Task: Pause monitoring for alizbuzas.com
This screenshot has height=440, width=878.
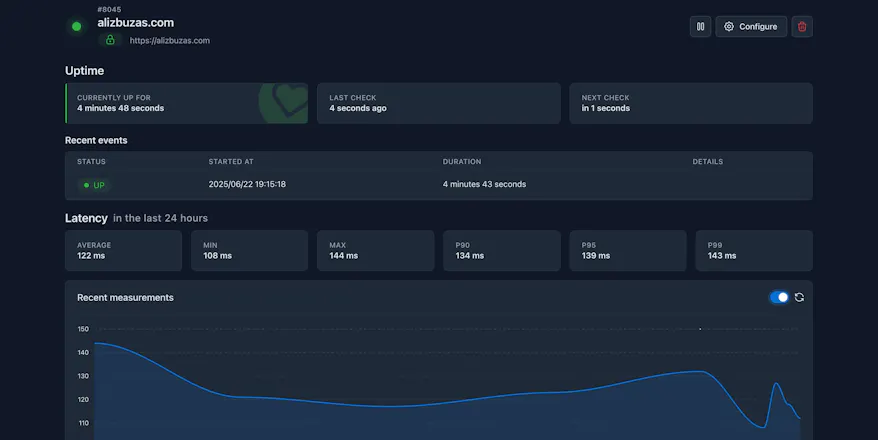Action: pos(700,26)
